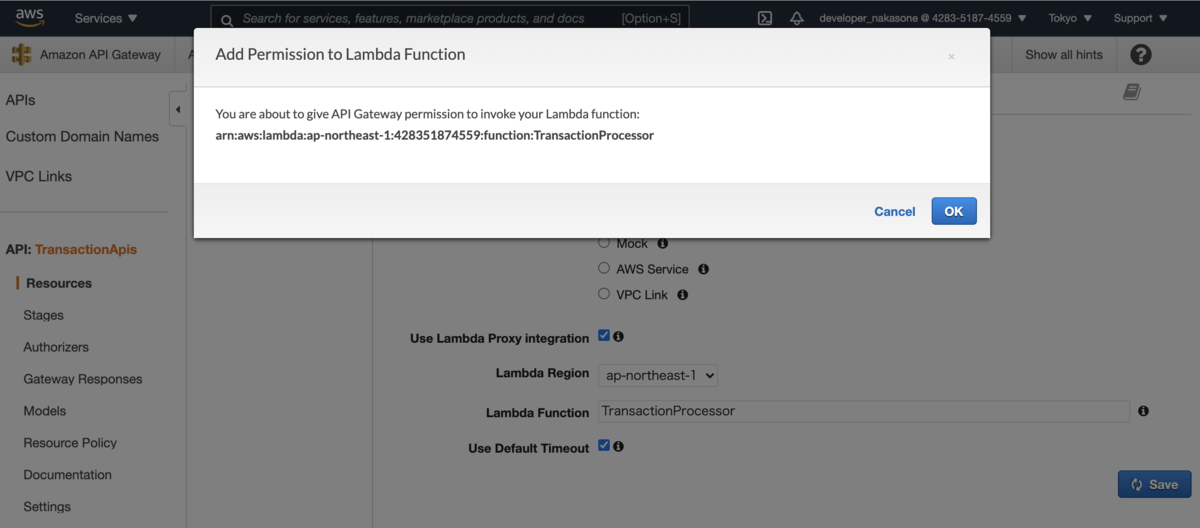This screenshot has width=1200, height=528.
Task: Select the Mock integration type
Action: tap(604, 242)
